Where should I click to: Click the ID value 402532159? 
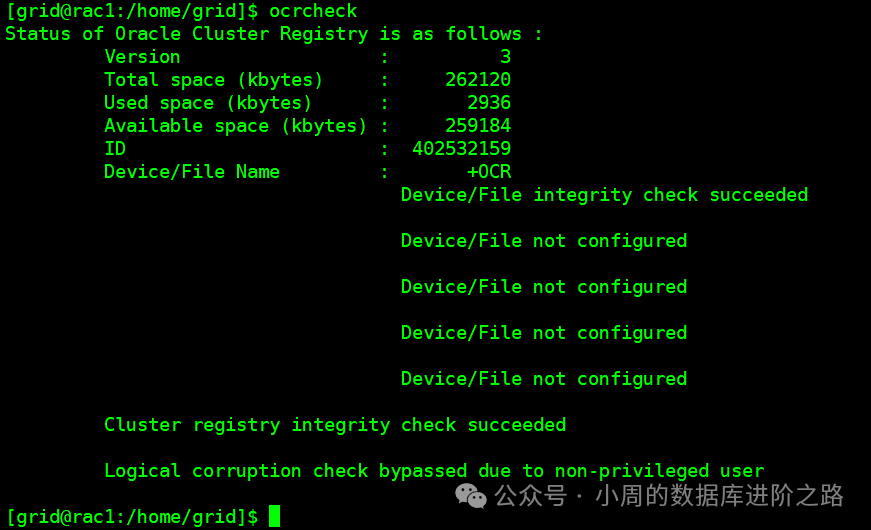461,149
